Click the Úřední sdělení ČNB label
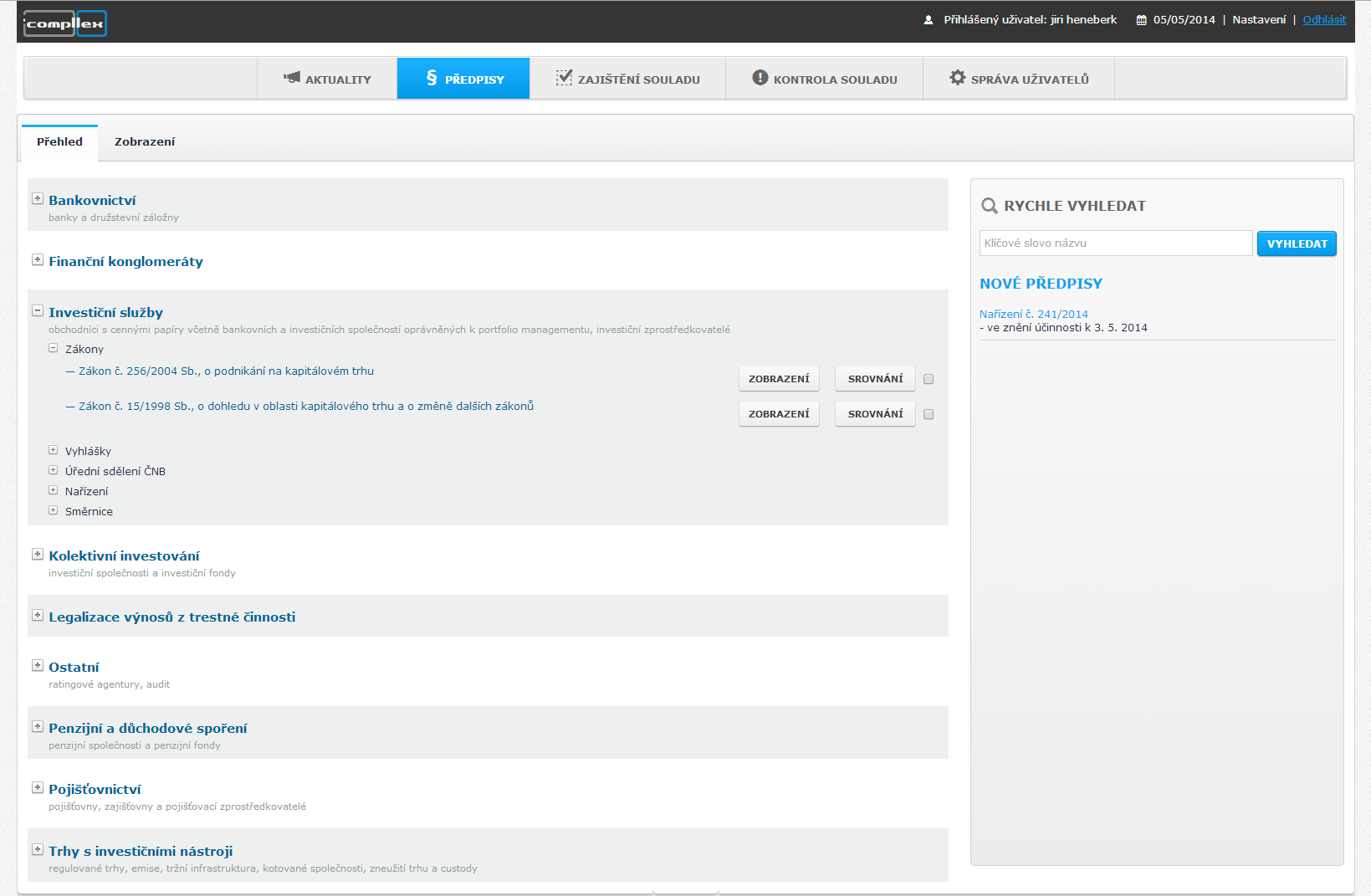This screenshot has width=1371, height=896. pos(115,472)
